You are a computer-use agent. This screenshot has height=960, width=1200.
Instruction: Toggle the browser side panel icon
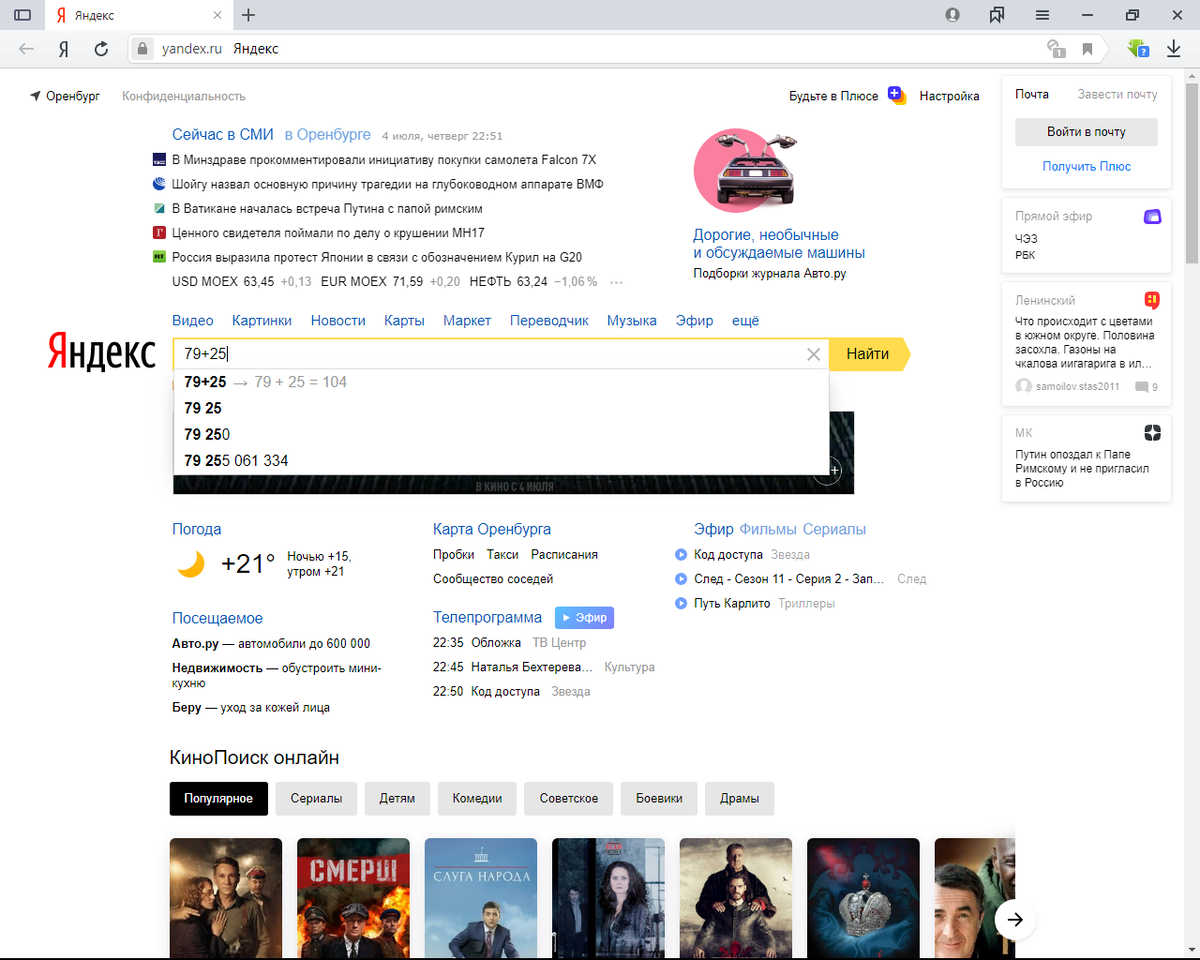click(22, 15)
